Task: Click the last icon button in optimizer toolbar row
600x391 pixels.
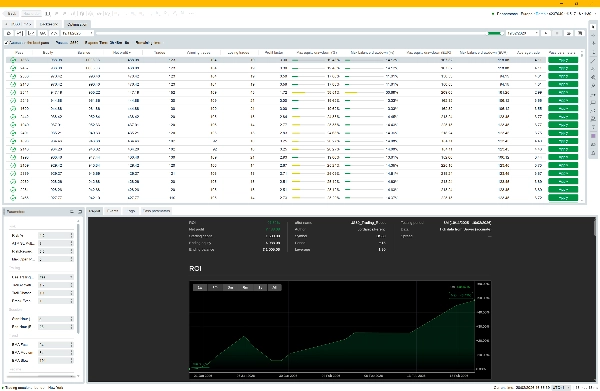Action: [x=580, y=33]
